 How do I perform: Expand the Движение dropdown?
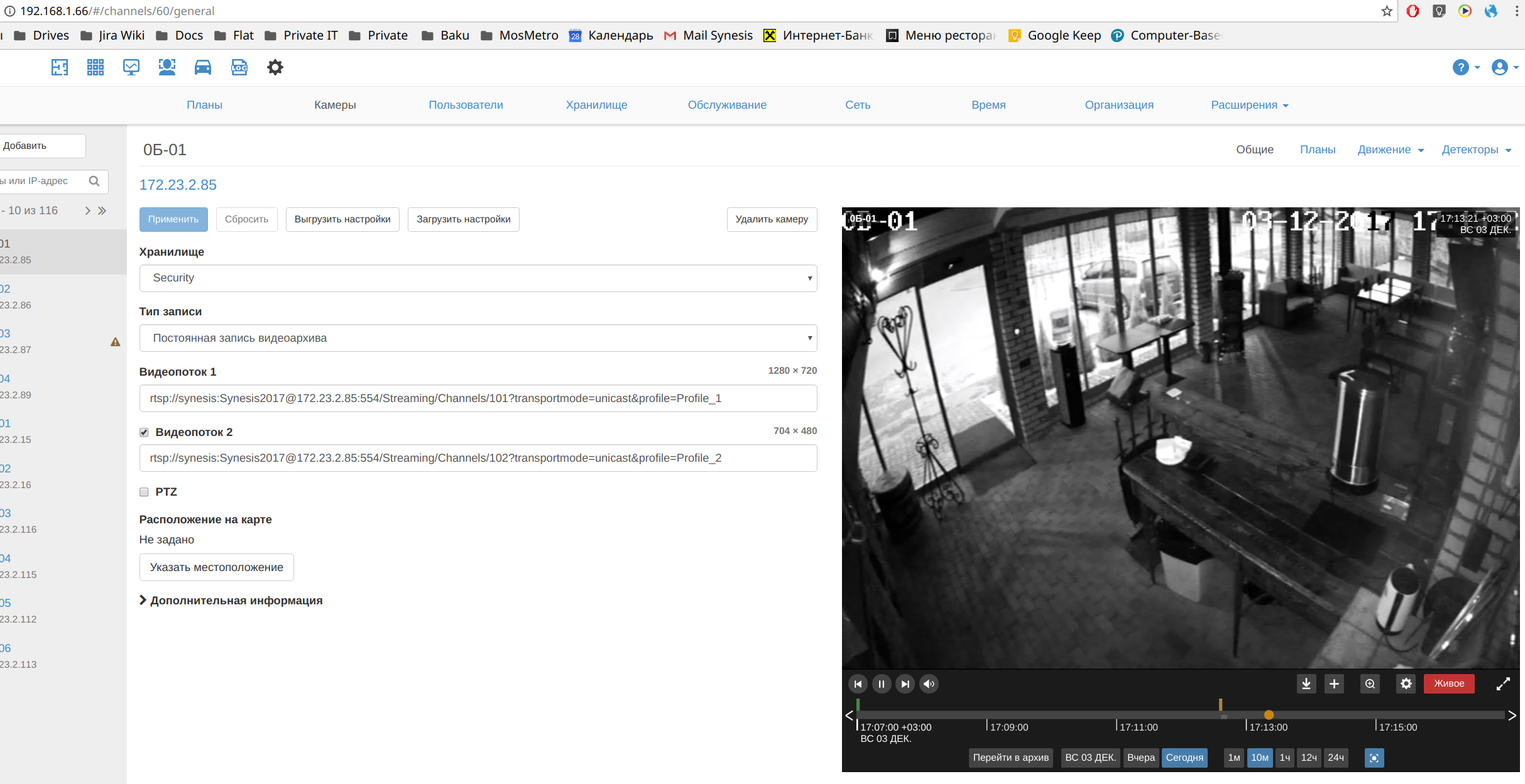click(1391, 150)
